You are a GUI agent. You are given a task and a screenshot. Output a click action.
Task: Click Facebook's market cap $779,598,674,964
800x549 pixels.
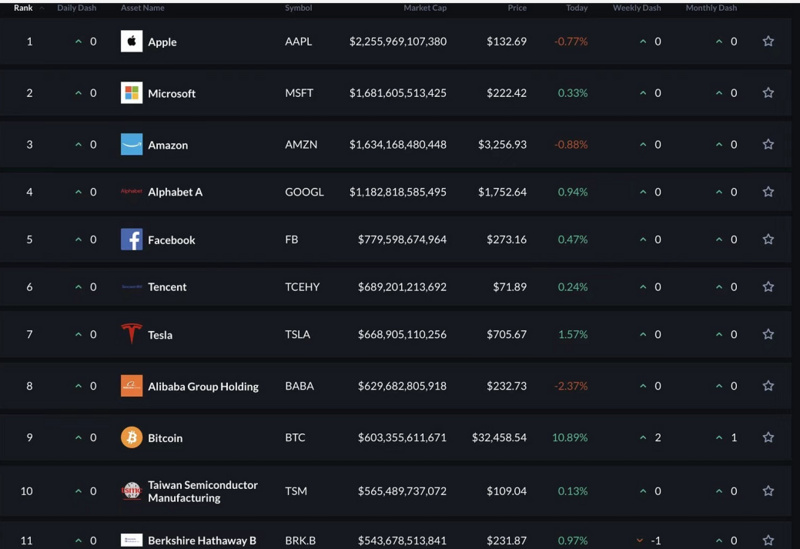(x=402, y=239)
